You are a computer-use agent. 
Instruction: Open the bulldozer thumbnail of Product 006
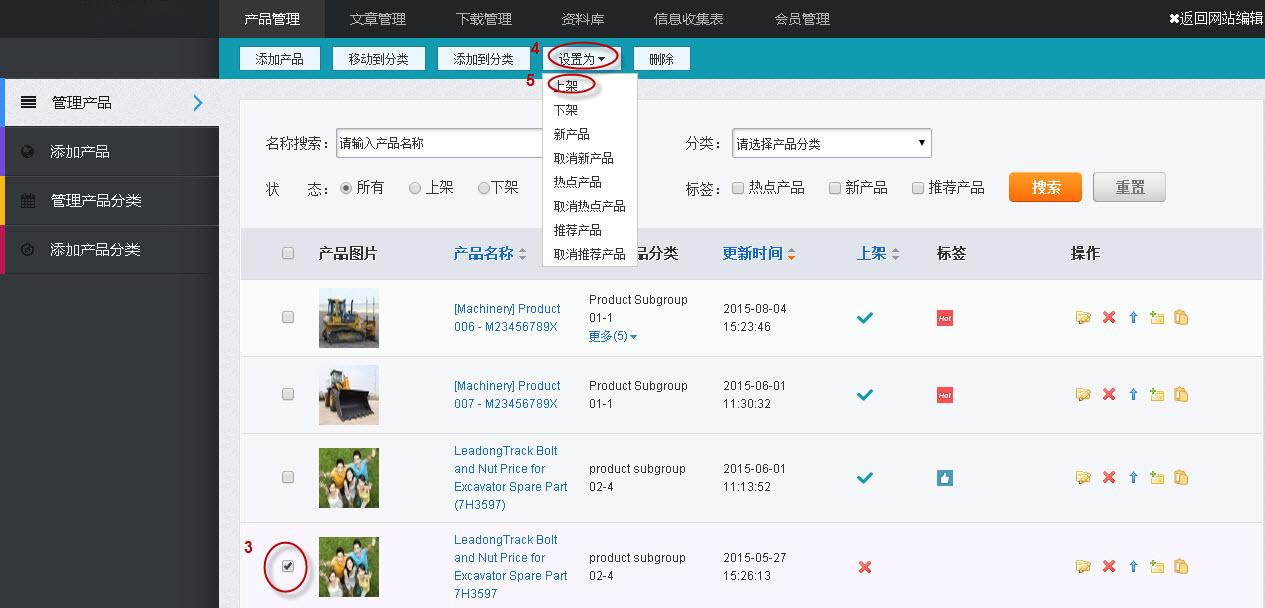[x=349, y=318]
